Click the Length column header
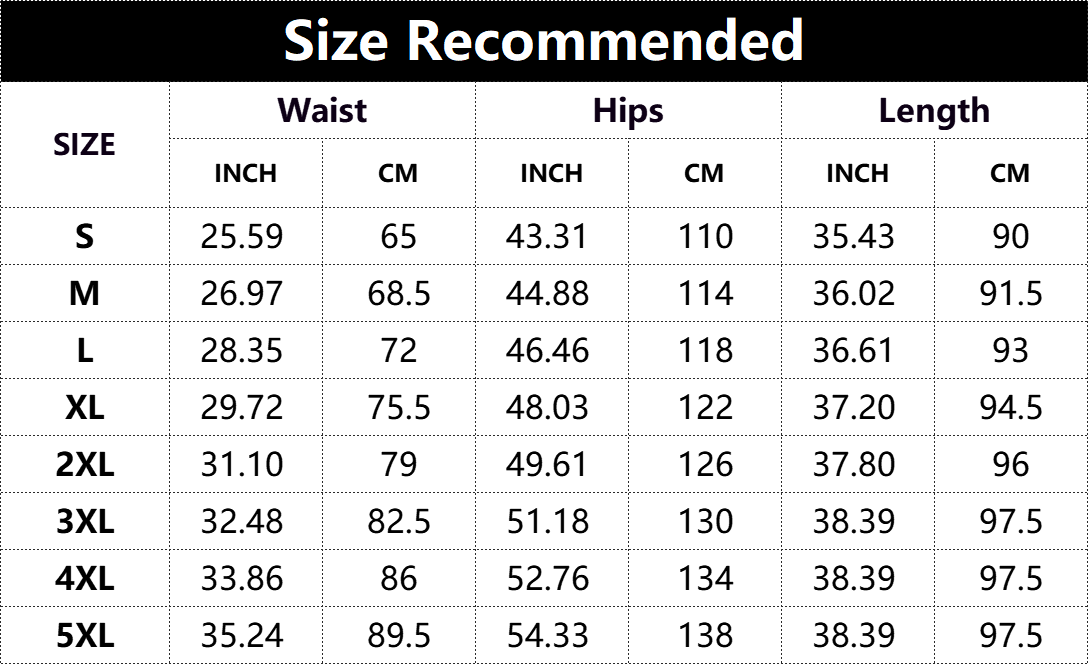This screenshot has height=664, width=1088. (934, 110)
